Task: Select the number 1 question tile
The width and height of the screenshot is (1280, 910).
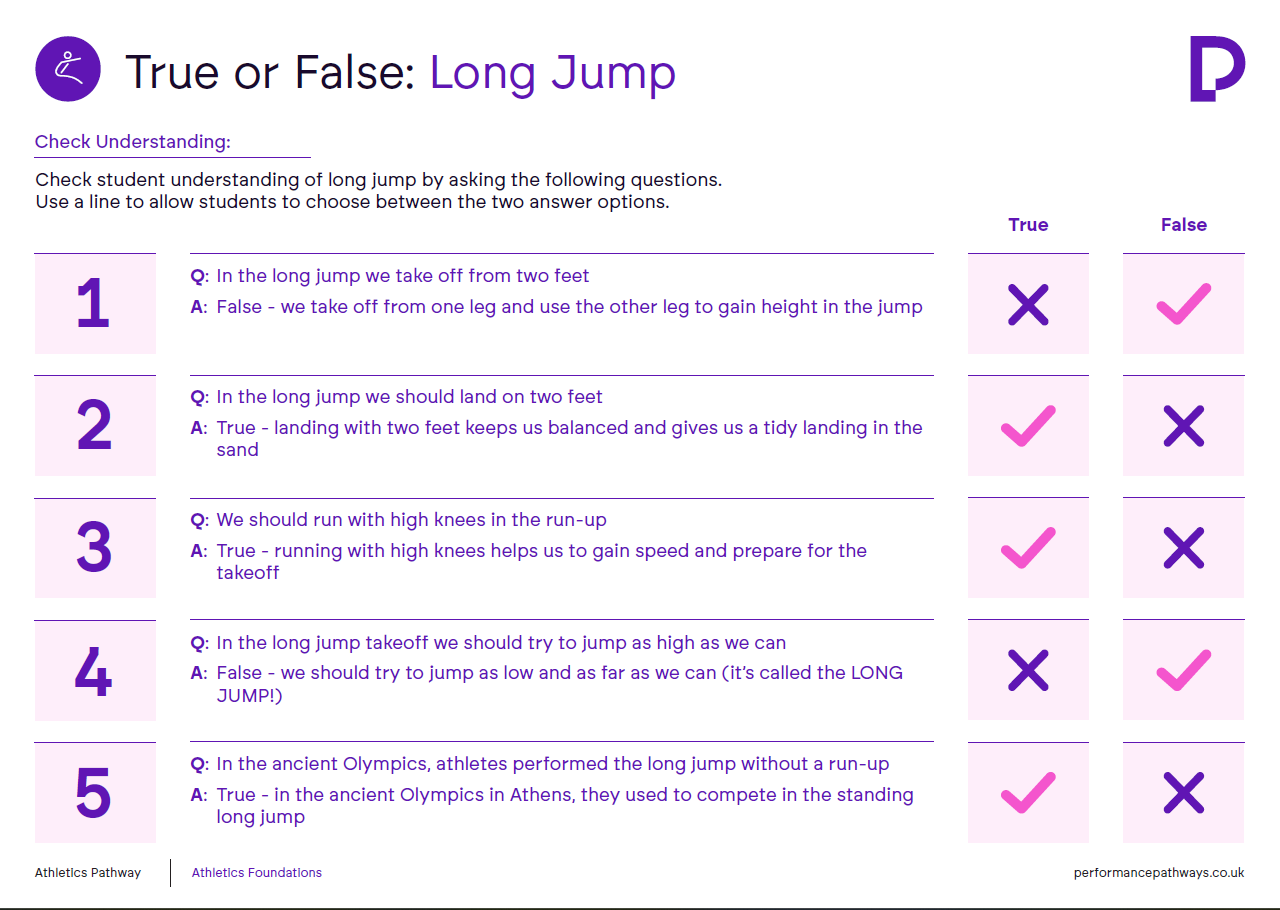Action: pos(95,304)
